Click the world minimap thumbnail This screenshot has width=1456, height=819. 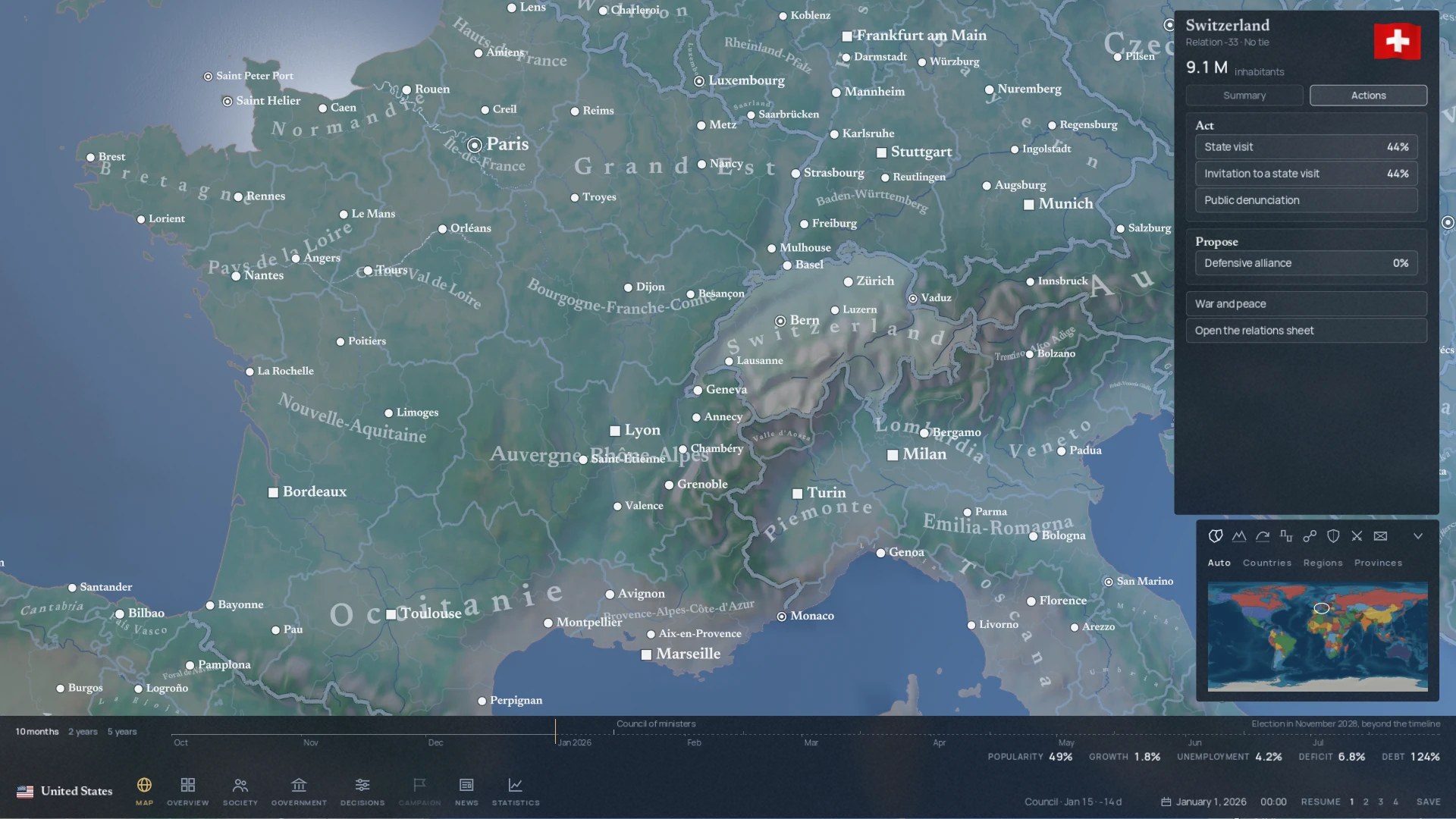click(x=1317, y=636)
